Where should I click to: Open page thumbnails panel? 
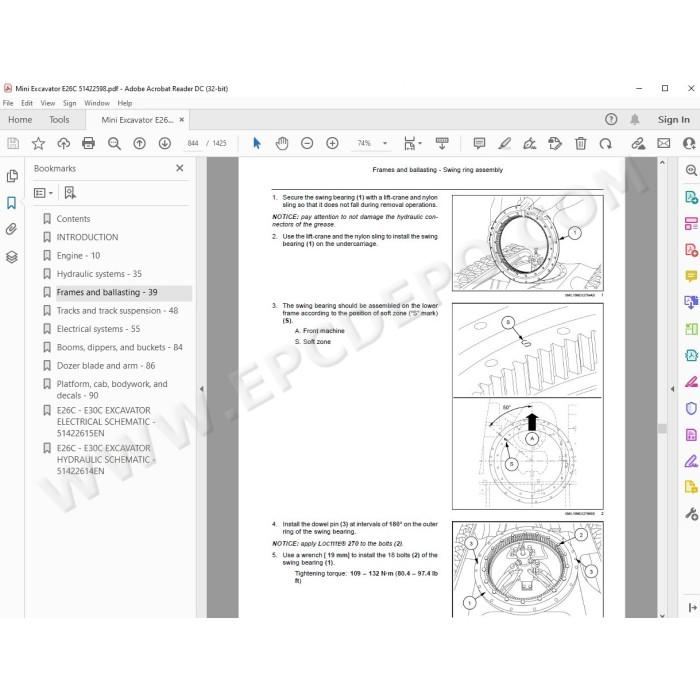(x=12, y=175)
